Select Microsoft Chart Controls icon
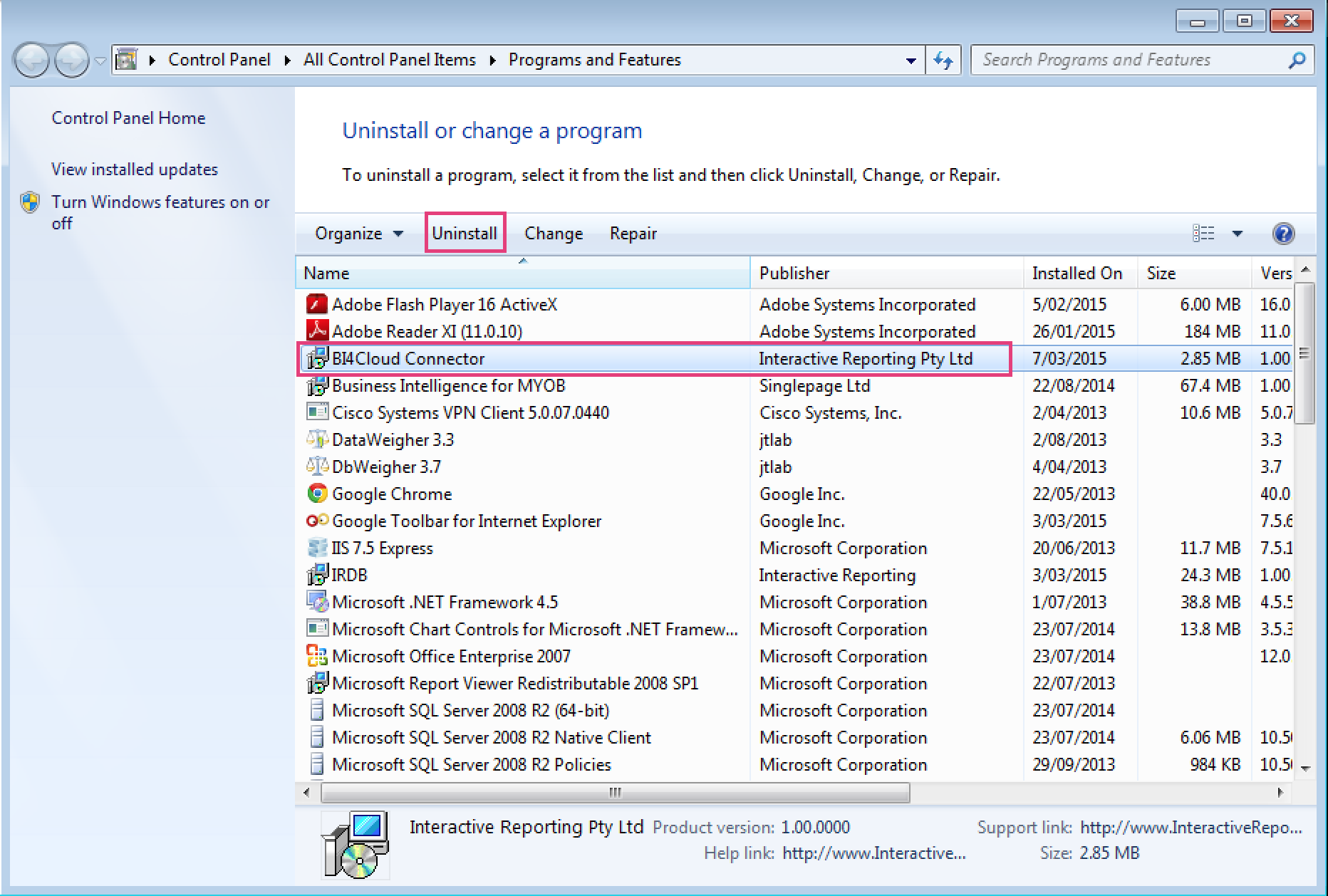 (x=317, y=629)
